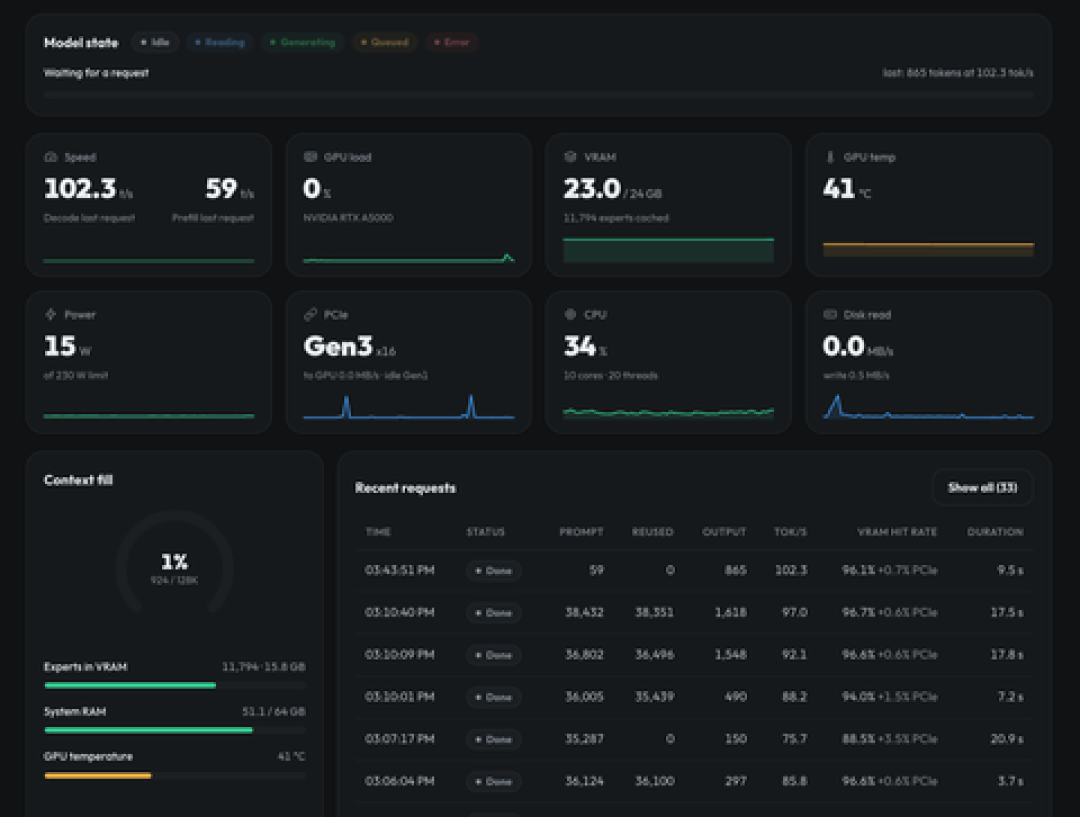Open the Show all (33) requests list
This screenshot has height=817, width=1080.
pos(982,488)
